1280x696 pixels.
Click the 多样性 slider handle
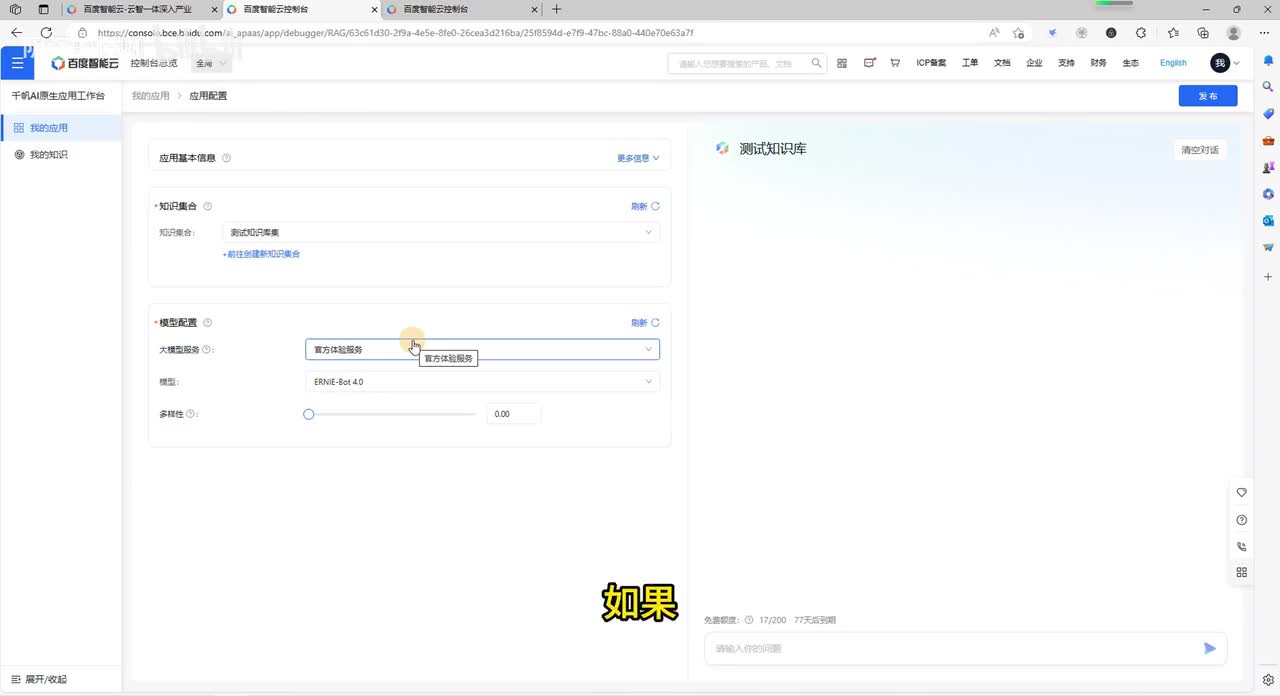(309, 414)
